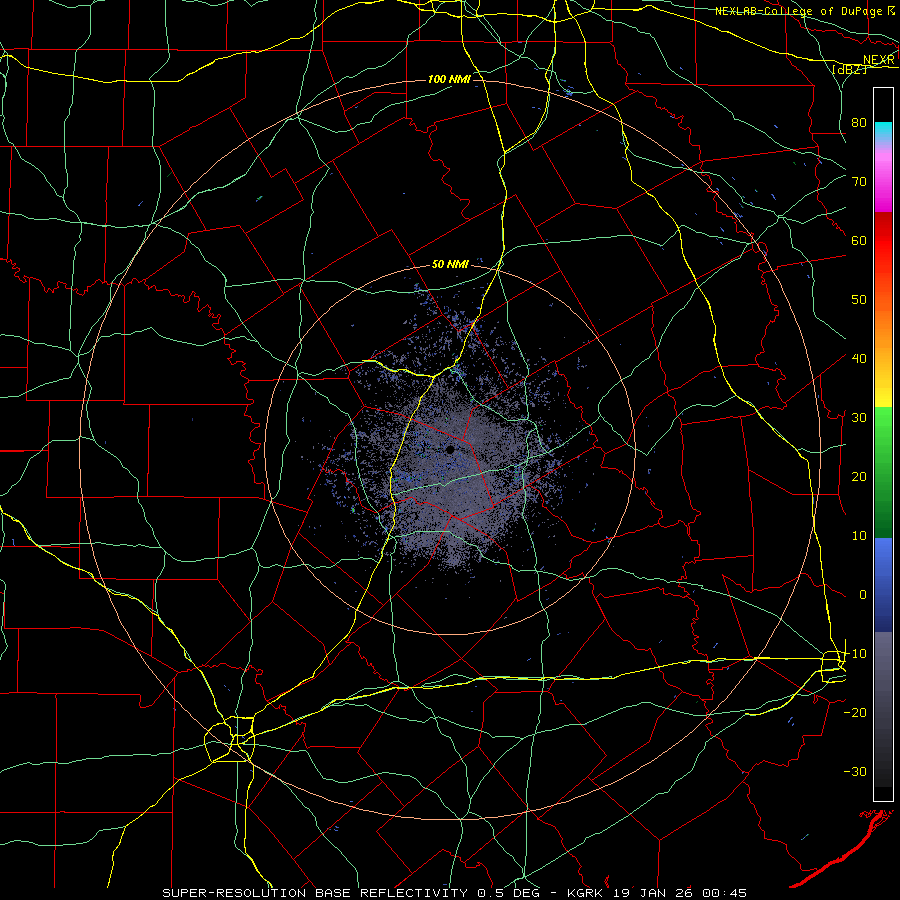Click the 70 value on the dBZ scale
The height and width of the screenshot is (900, 900).
(859, 181)
